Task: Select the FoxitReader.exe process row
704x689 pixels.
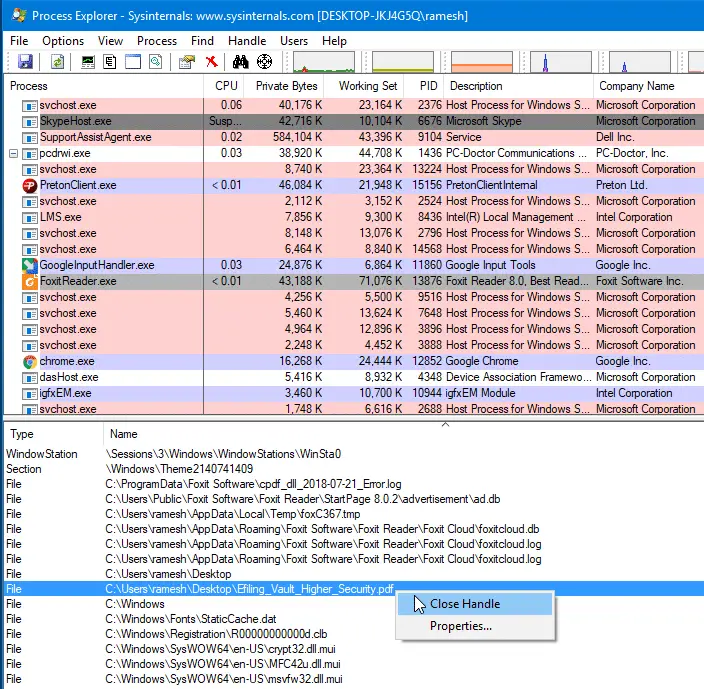Action: click(x=354, y=281)
